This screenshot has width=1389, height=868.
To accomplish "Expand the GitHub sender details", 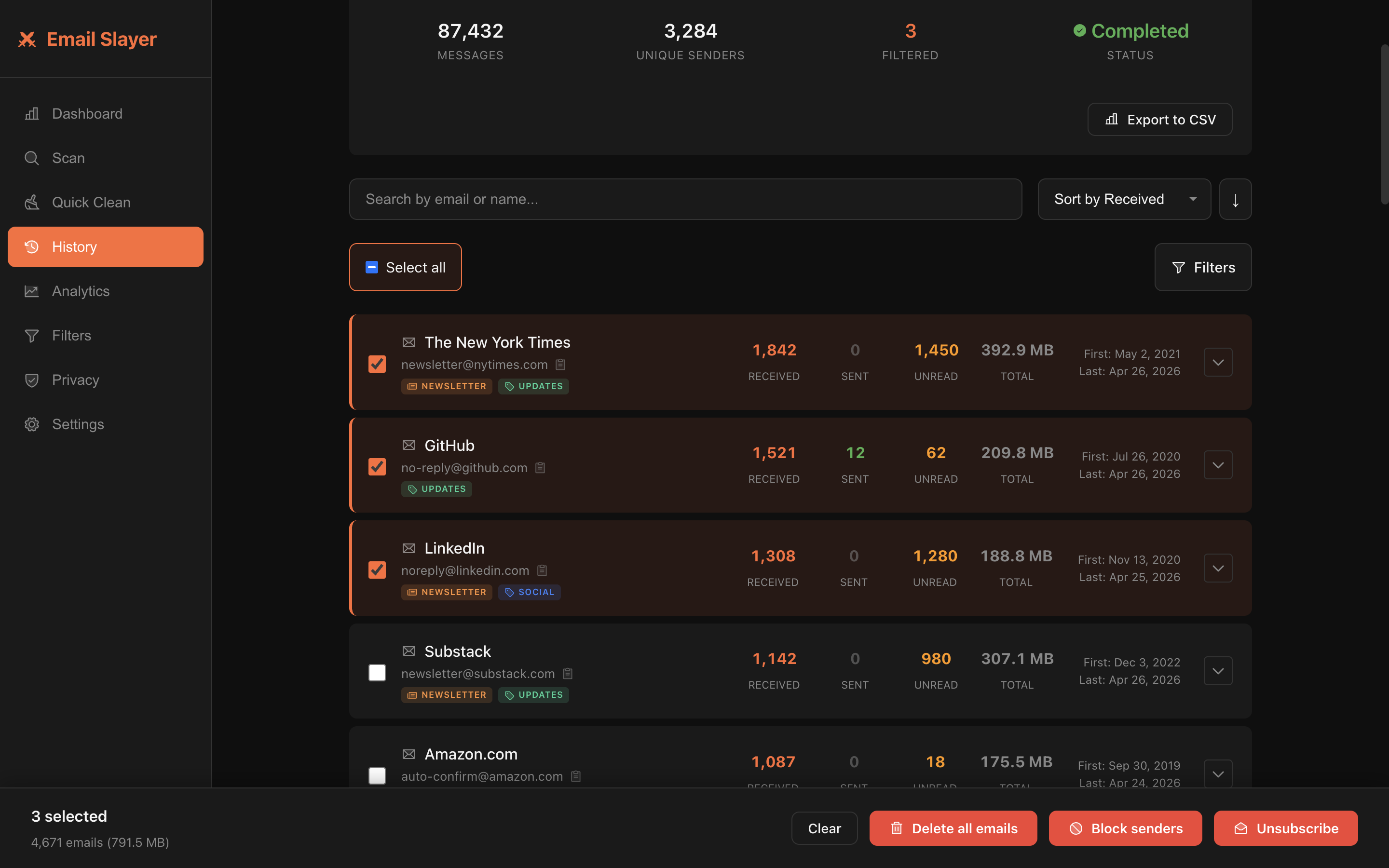I will [1218, 465].
